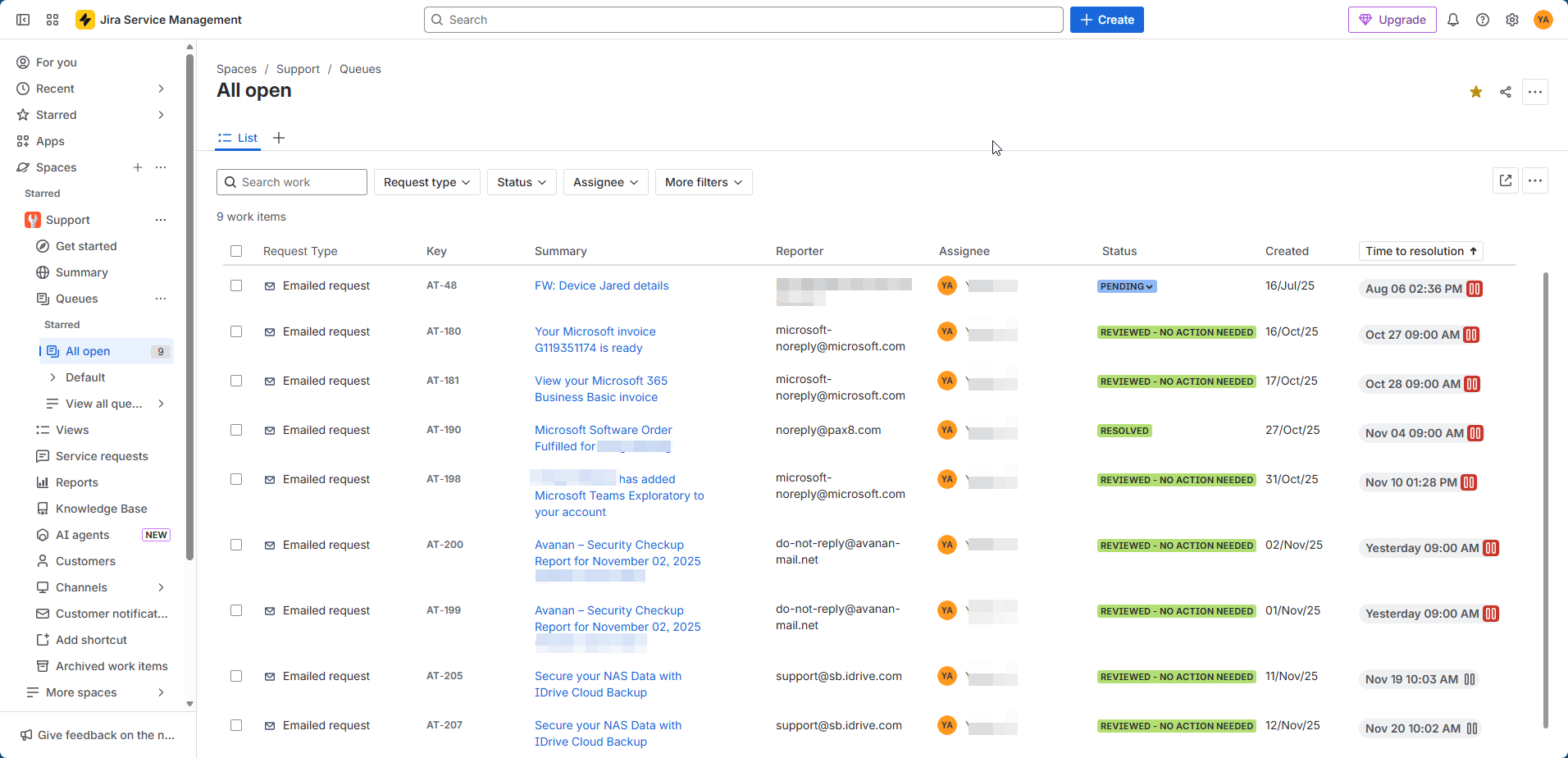Click the Search work field
The height and width of the screenshot is (758, 1568).
point(292,182)
